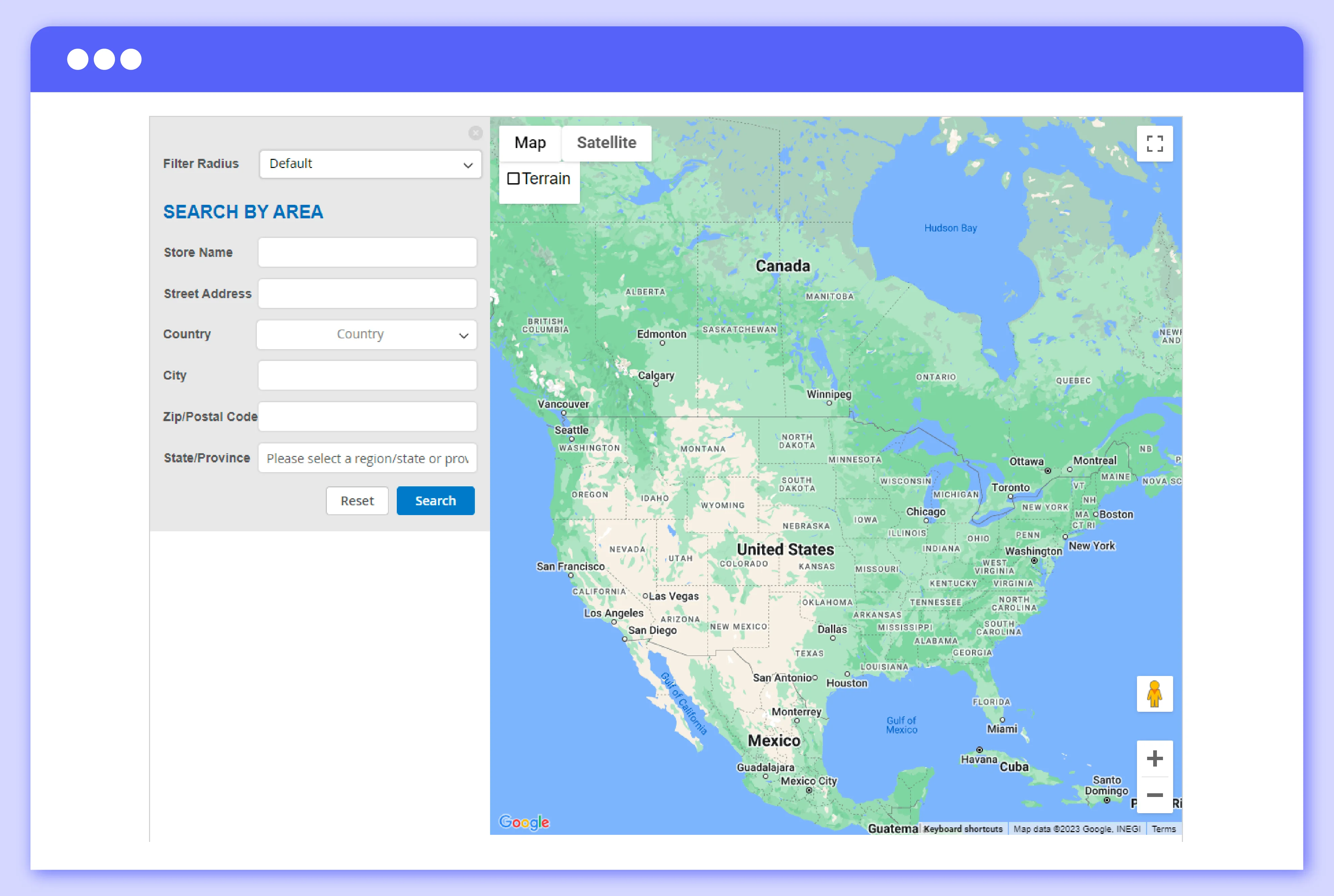1334x896 pixels.
Task: Expand the Country dropdown
Action: tap(366, 334)
